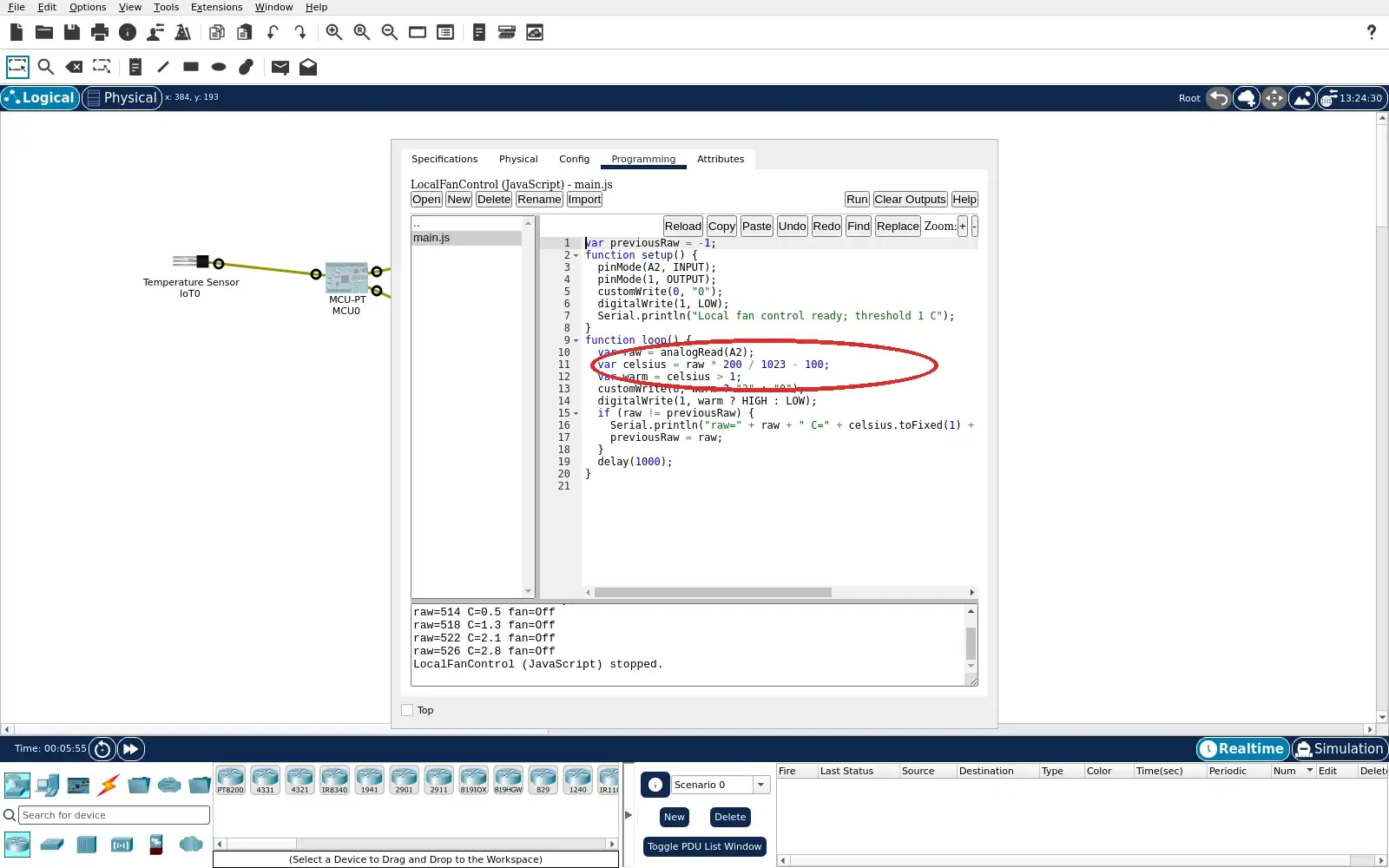Click the Fast Forward Time button
Viewport: 1389px width, 868px height.
tap(130, 748)
